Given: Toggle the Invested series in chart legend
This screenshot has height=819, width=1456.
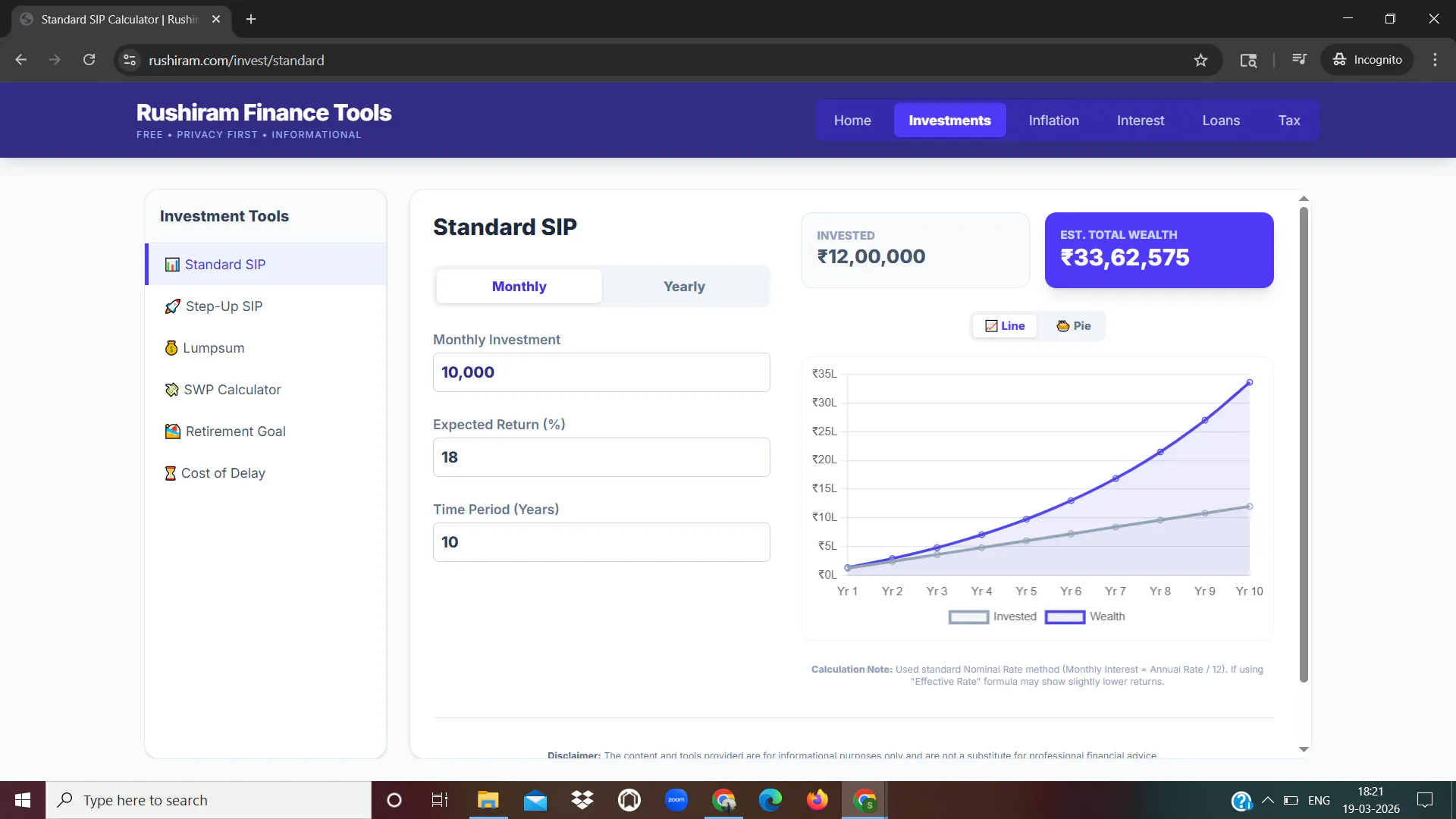Looking at the screenshot, I should [993, 617].
